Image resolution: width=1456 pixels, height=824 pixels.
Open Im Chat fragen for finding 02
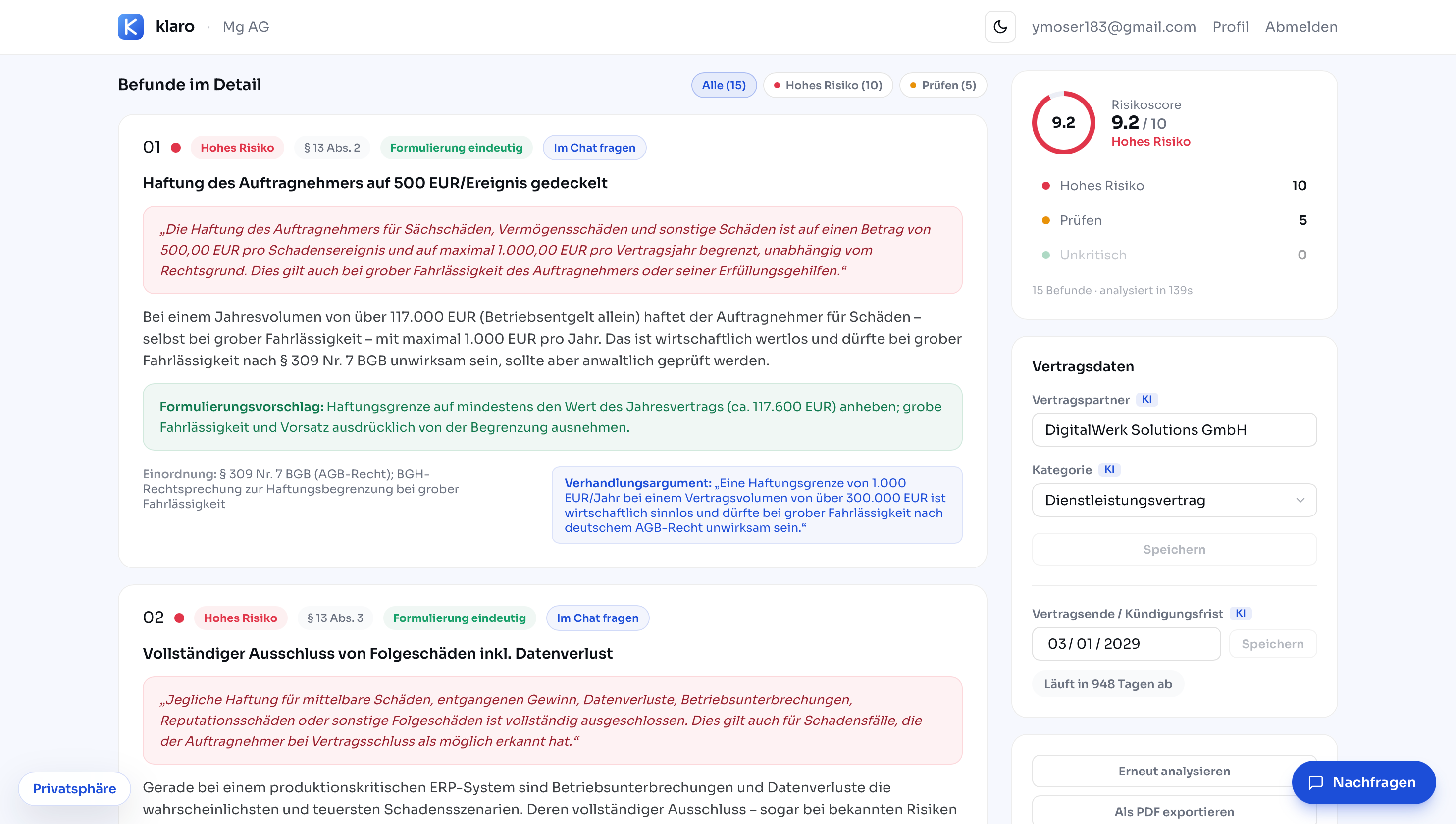(598, 618)
